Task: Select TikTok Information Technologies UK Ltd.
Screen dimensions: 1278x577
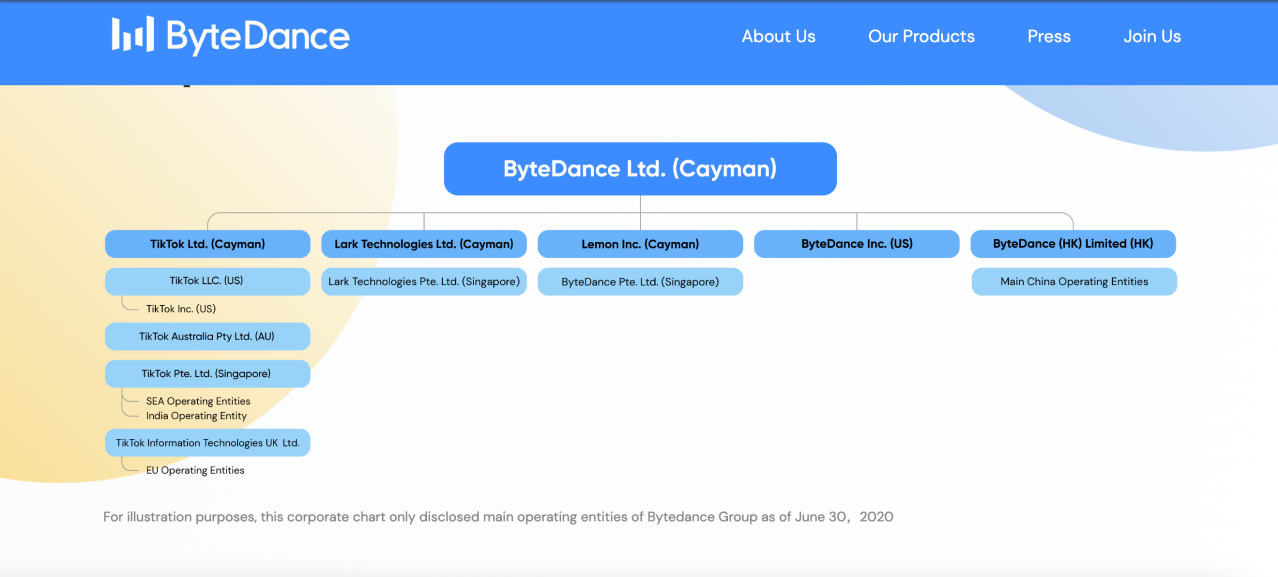Action: click(x=207, y=443)
